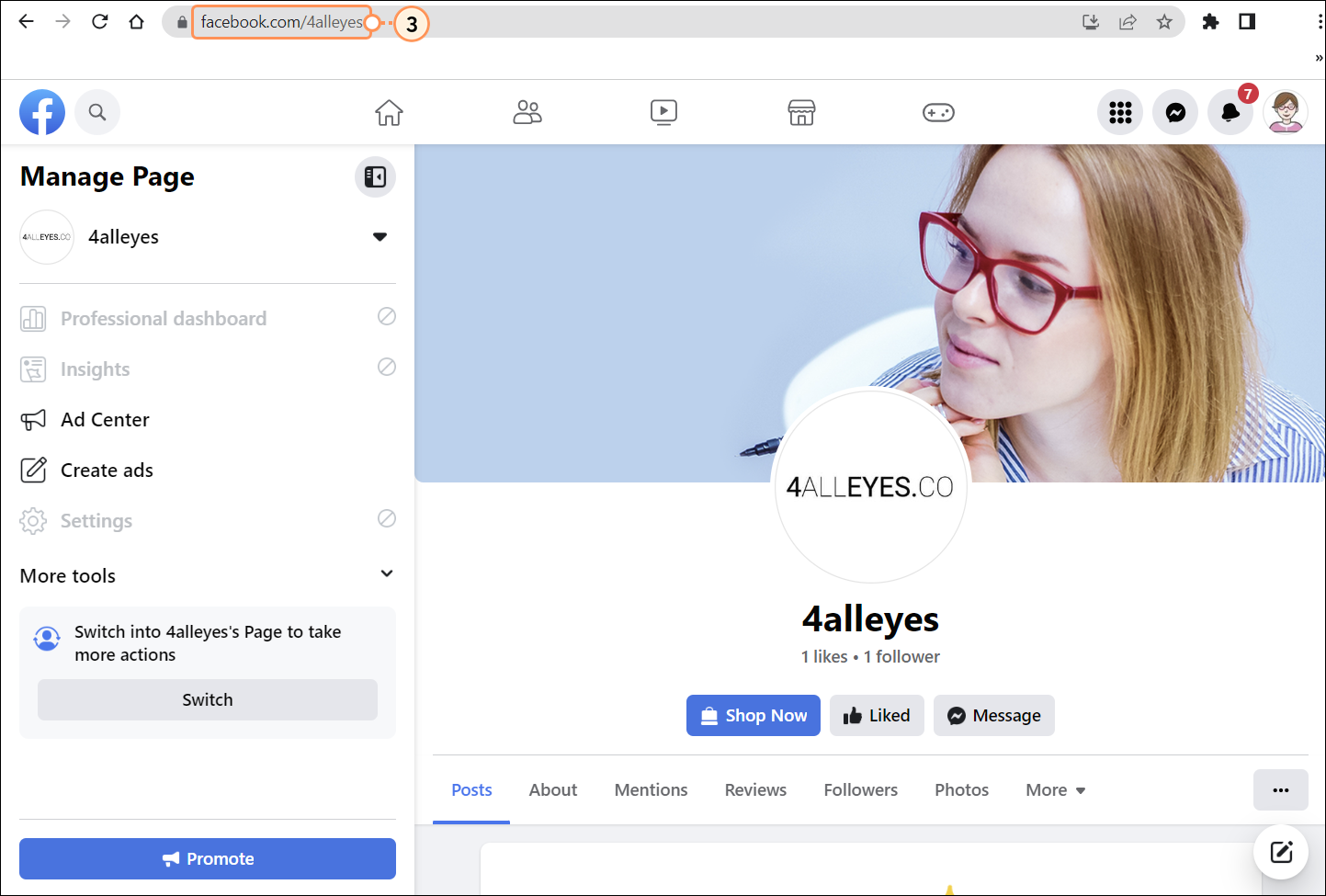Open the Gaming controller icon
The height and width of the screenshot is (896, 1326).
pos(938,112)
